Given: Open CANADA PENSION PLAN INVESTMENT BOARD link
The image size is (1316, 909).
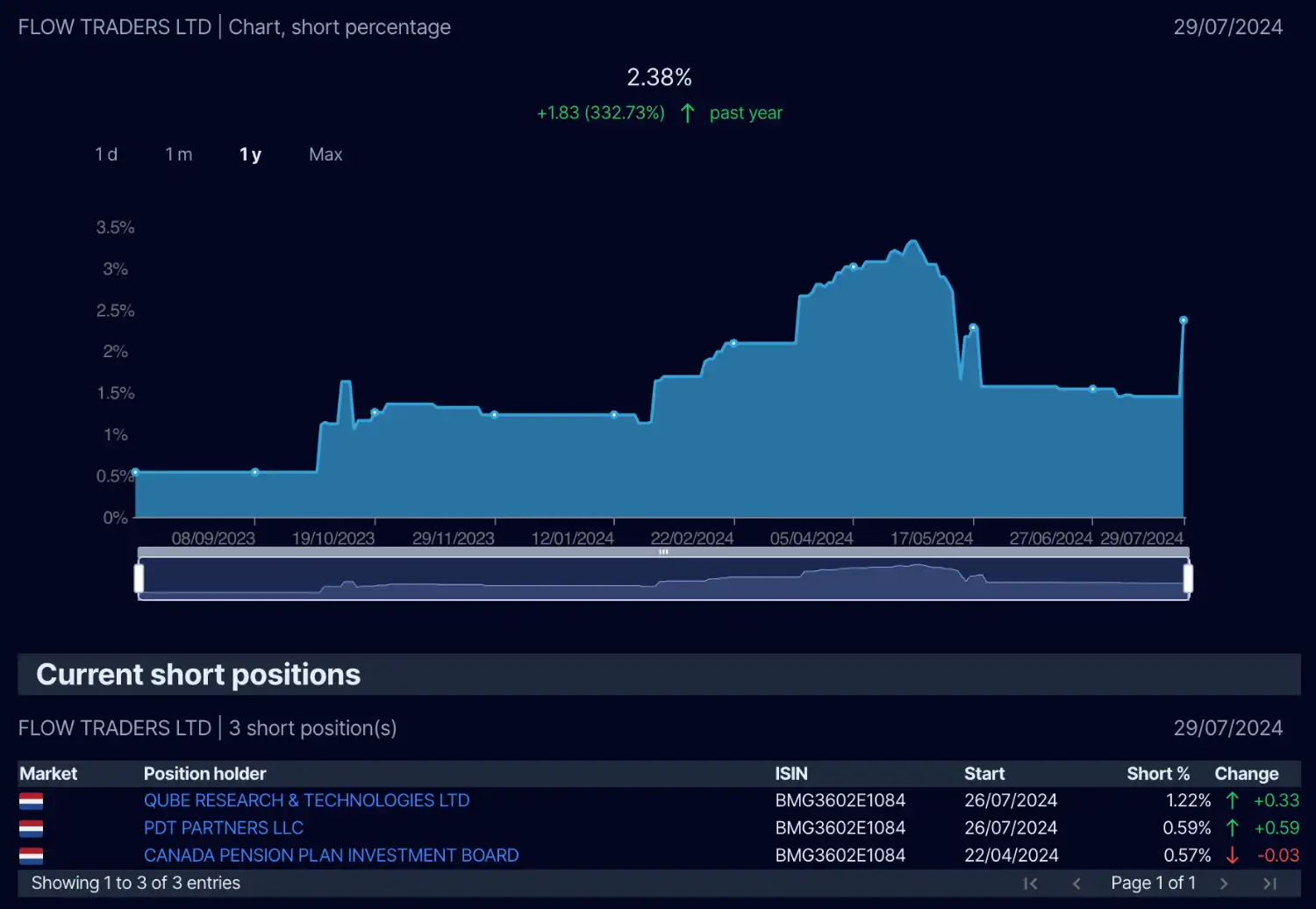Looking at the screenshot, I should point(332,855).
